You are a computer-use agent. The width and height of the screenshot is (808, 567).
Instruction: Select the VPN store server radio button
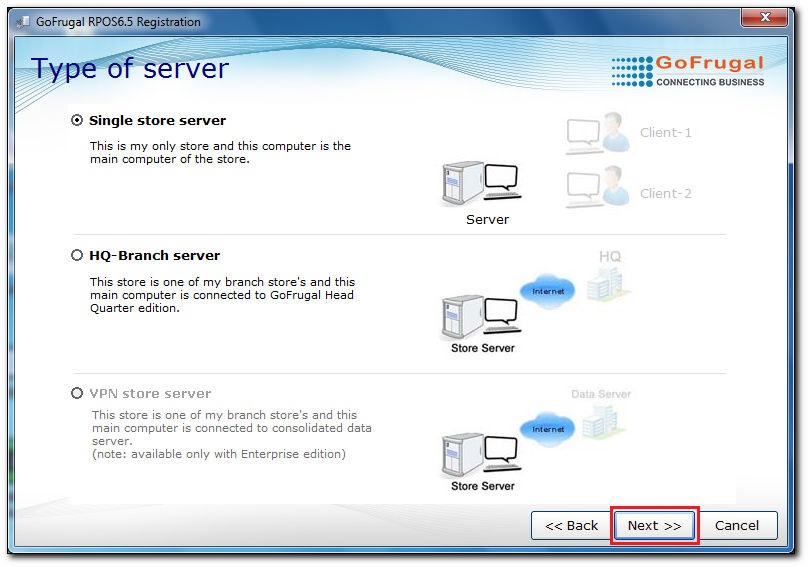[x=77, y=393]
